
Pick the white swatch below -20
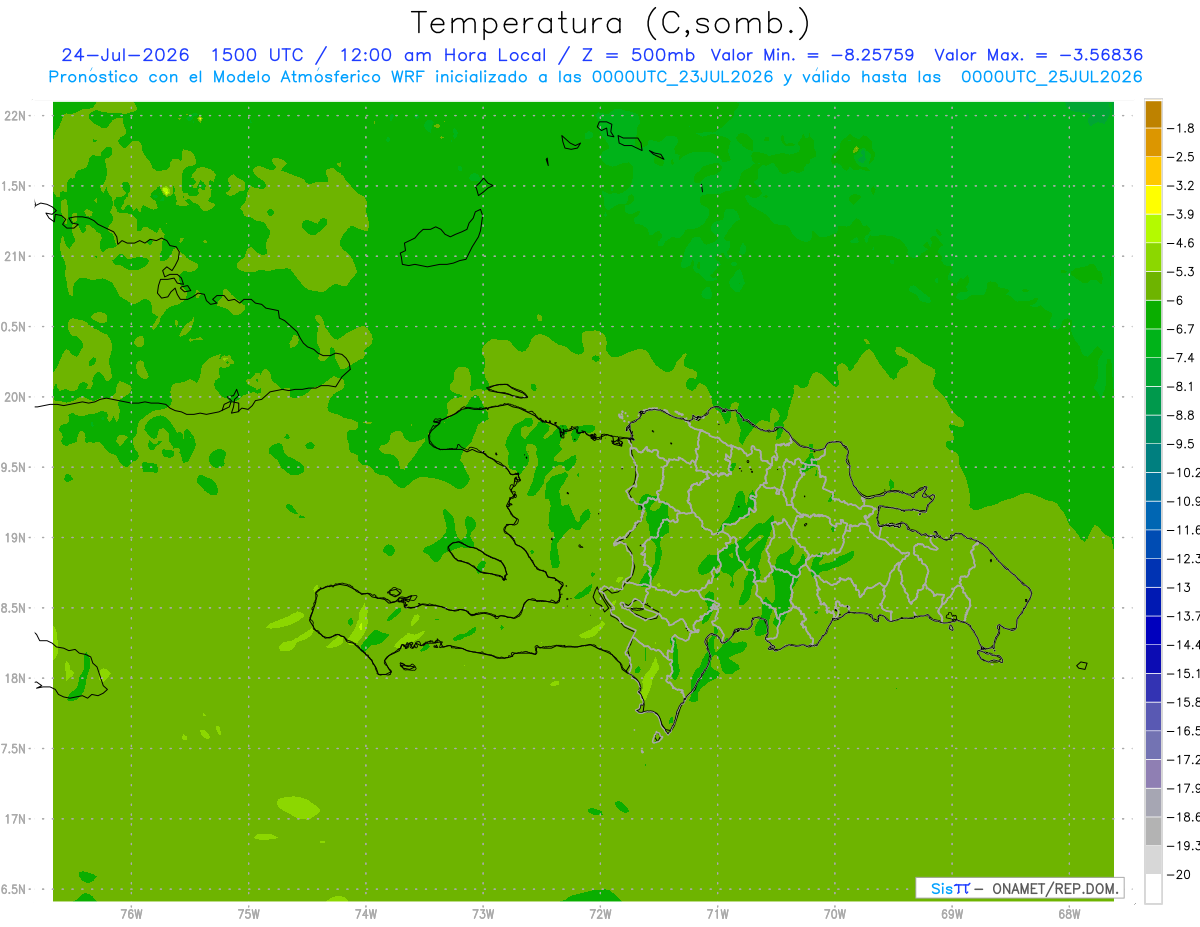pos(1153,888)
